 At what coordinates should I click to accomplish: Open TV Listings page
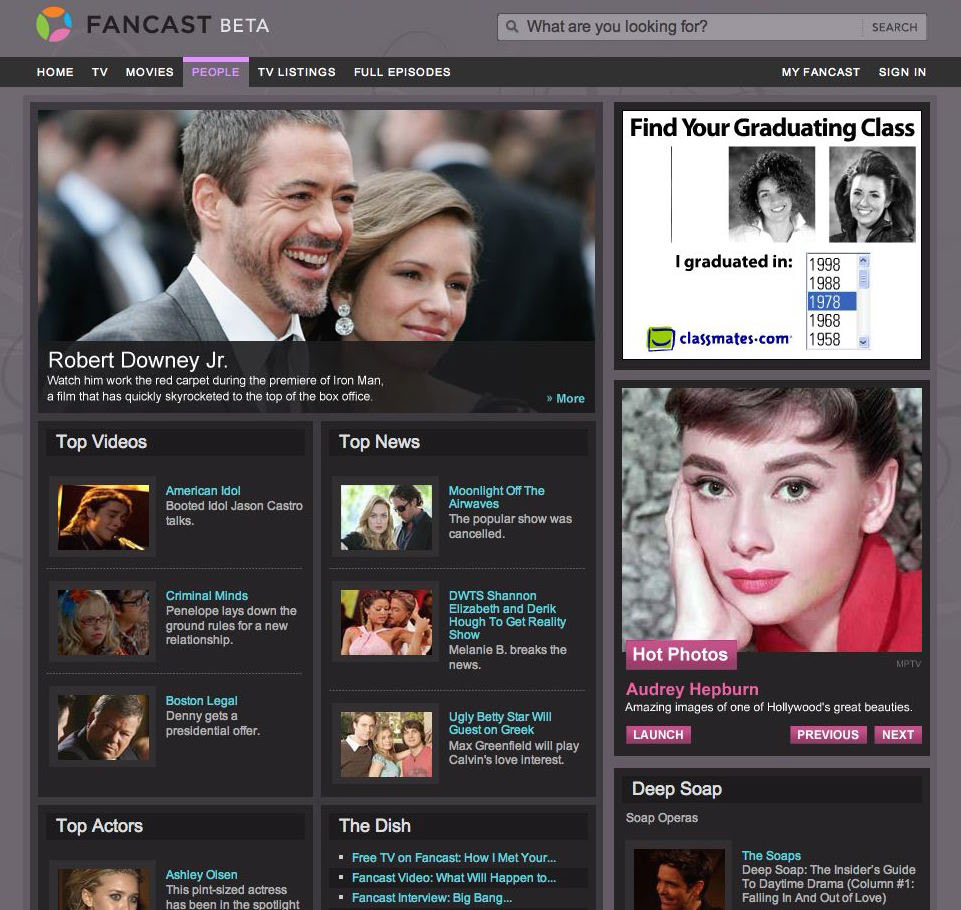pyautogui.click(x=297, y=72)
